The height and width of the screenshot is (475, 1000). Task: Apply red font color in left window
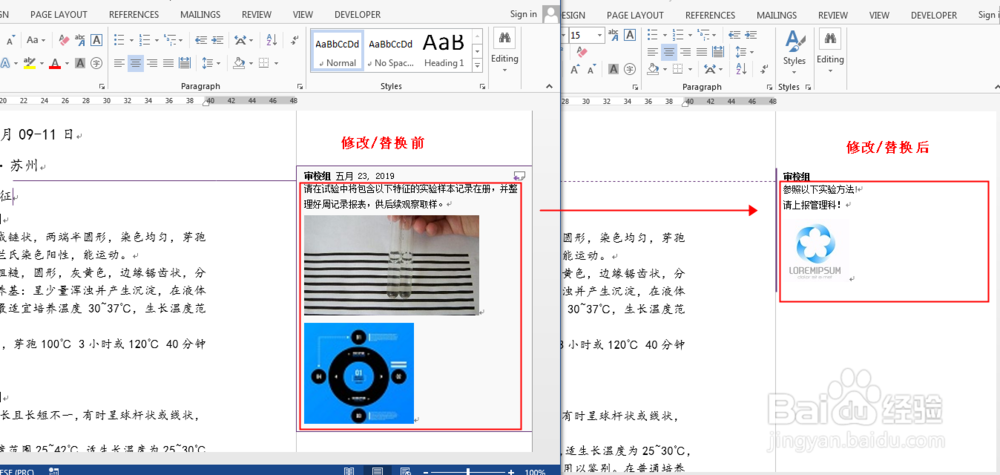(x=54, y=62)
